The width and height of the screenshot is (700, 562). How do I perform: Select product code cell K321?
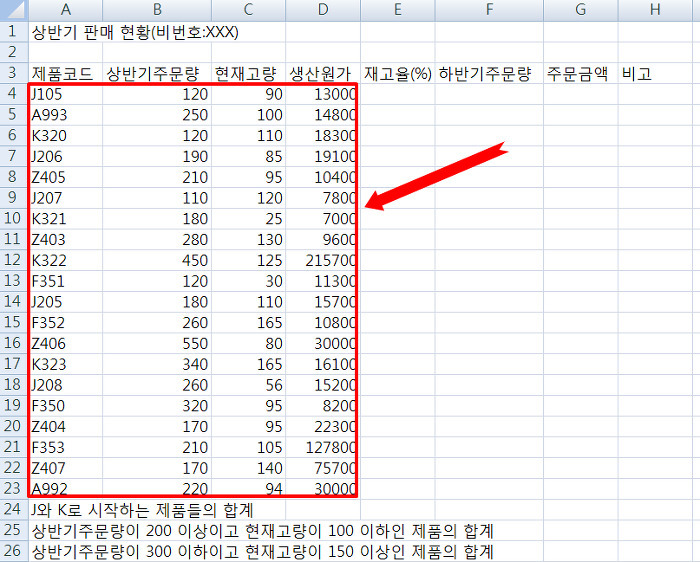(65, 218)
